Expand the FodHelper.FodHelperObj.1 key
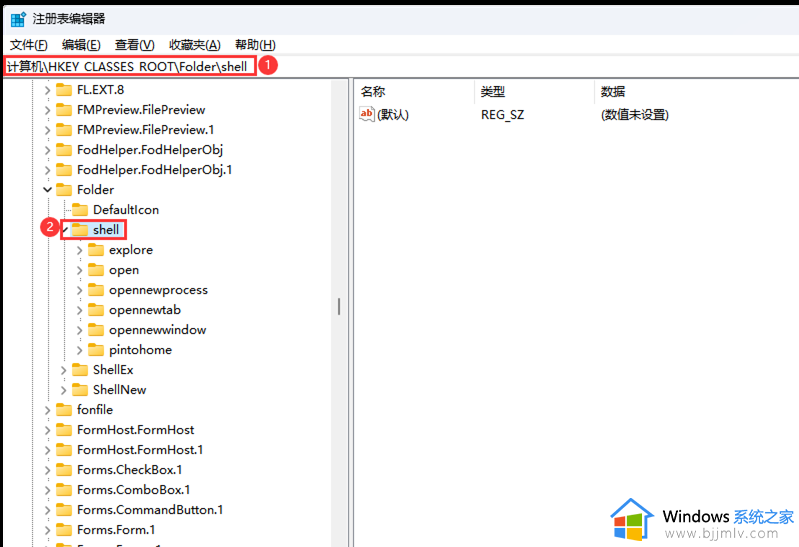Viewport: 799px width, 547px height. (x=47, y=170)
